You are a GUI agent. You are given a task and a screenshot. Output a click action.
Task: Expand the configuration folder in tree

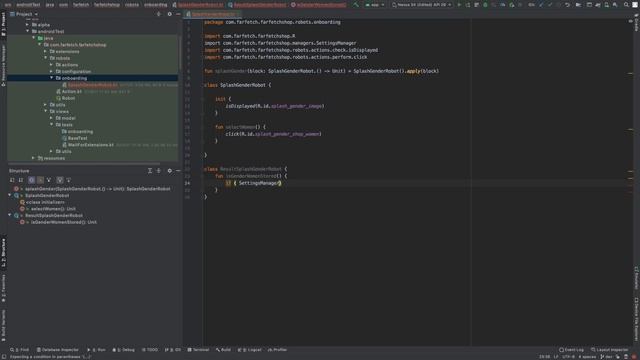(51, 71)
